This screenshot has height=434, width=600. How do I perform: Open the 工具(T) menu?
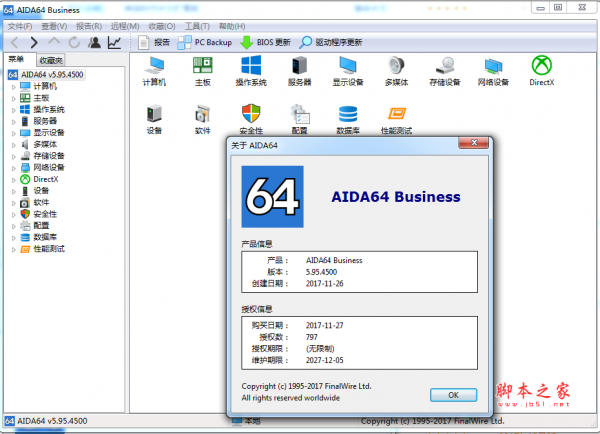tap(197, 26)
